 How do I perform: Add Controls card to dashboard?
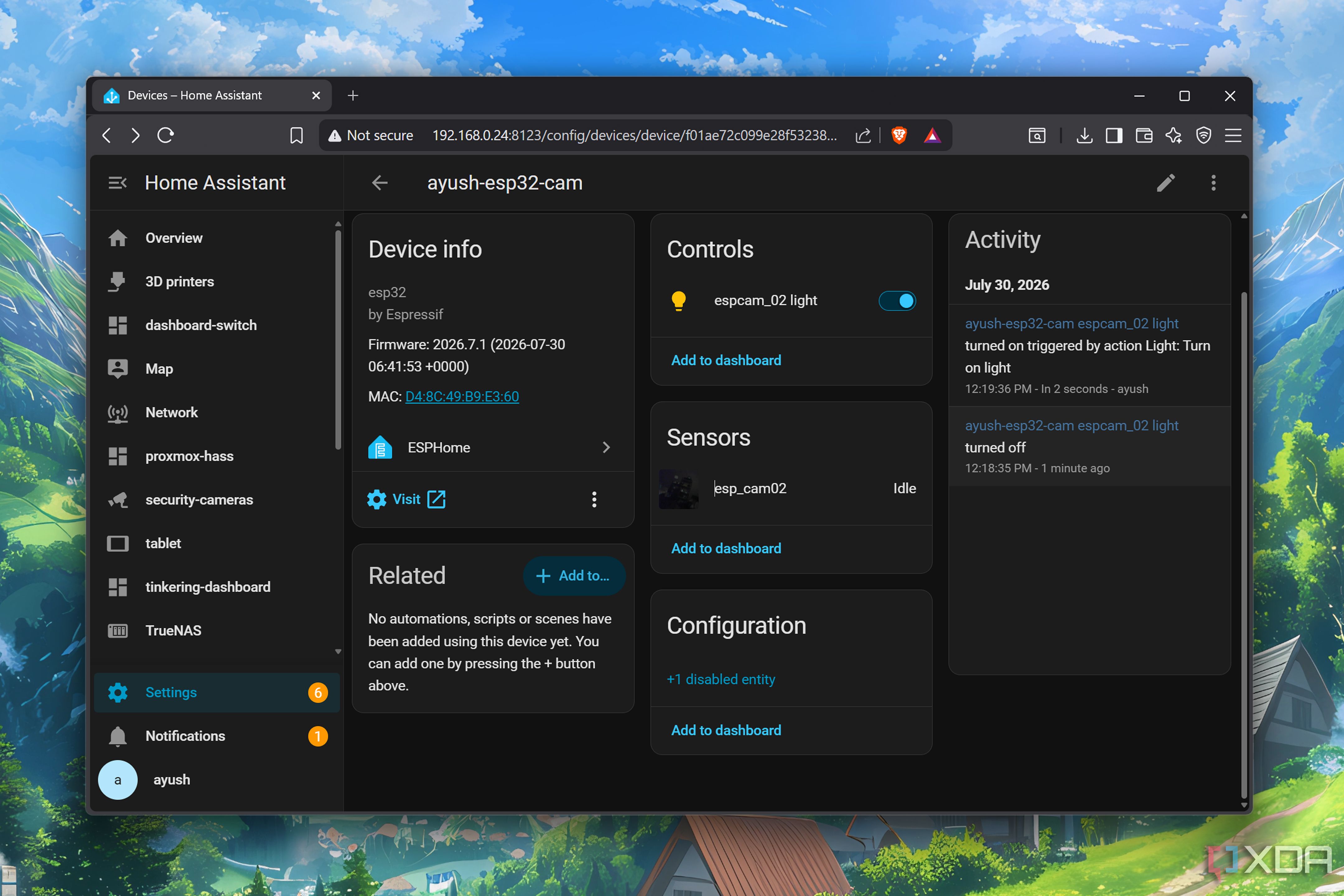point(726,360)
